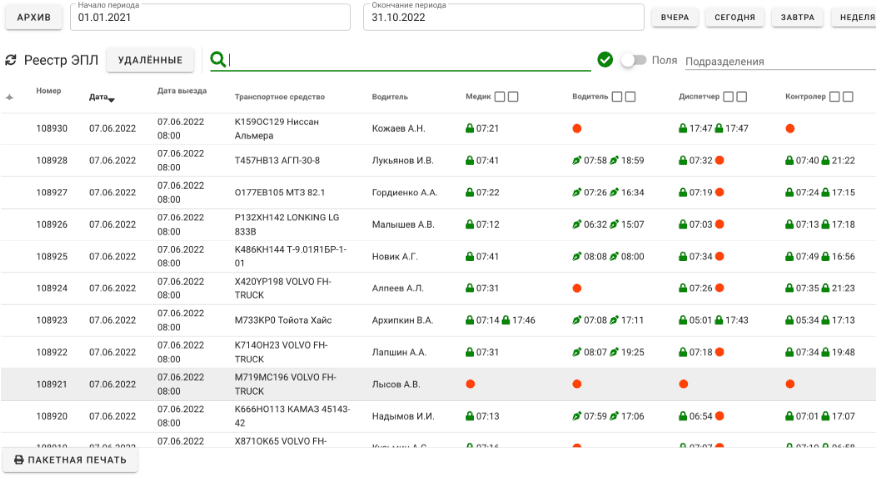The height and width of the screenshot is (483, 886).
Task: Click the refresh icon beside Реестр ЭПЛ
Action: (11, 60)
